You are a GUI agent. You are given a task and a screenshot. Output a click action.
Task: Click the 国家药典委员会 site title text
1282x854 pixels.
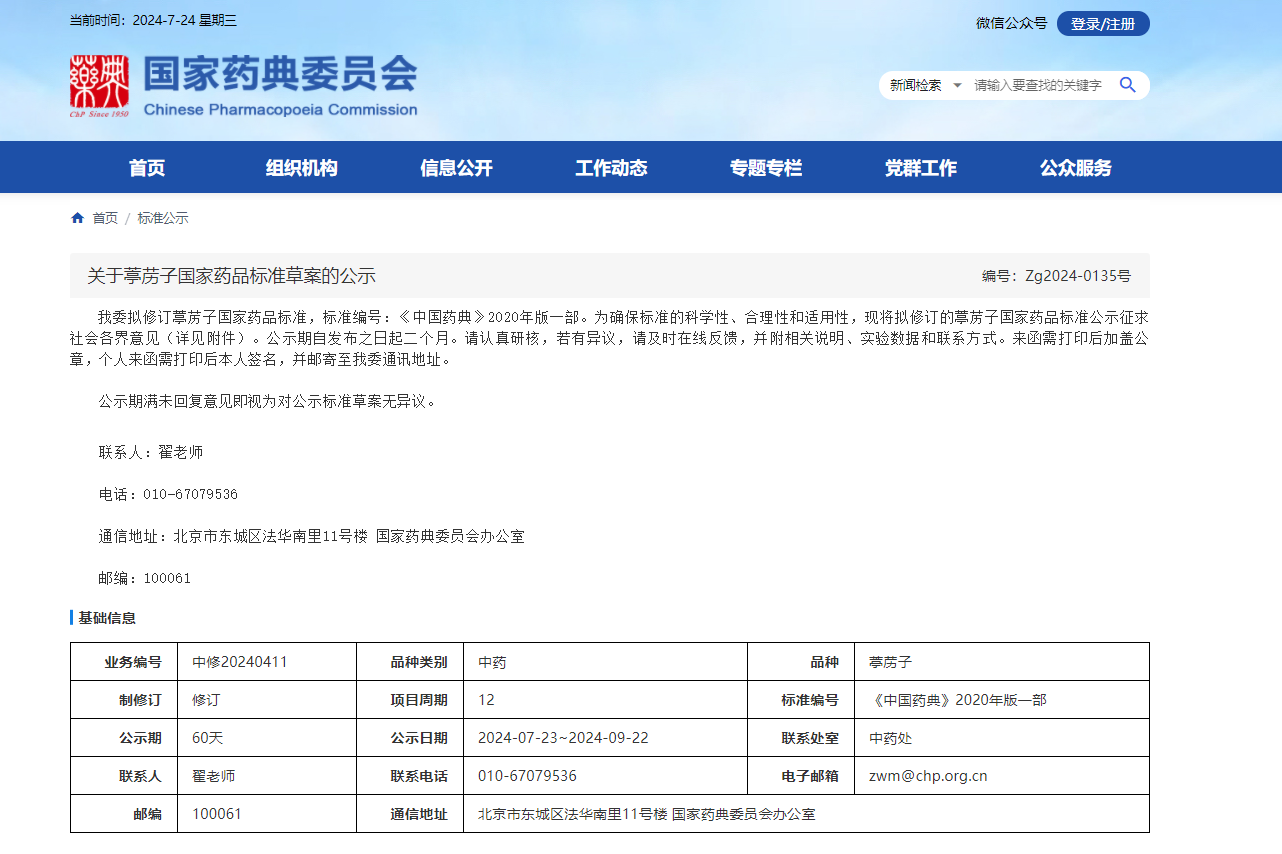tap(280, 74)
